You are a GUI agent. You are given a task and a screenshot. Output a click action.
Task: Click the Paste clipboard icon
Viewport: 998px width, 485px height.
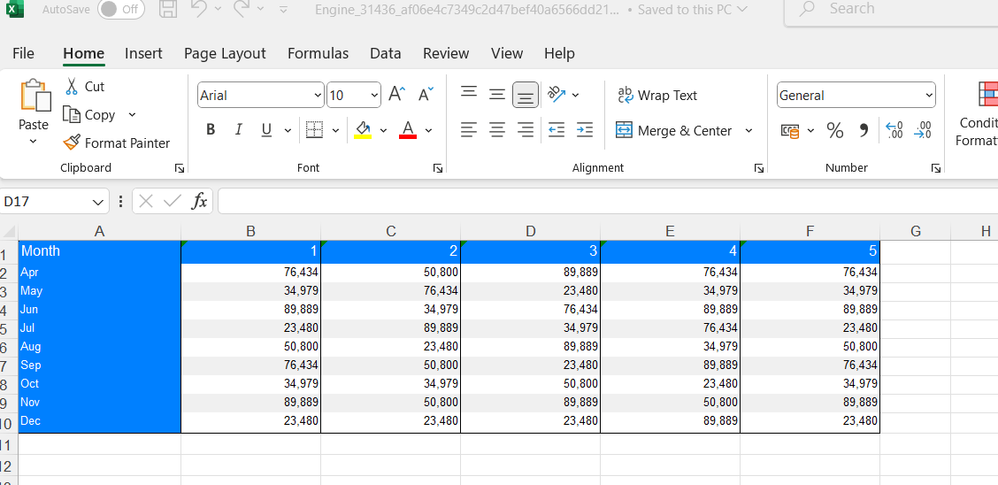click(x=35, y=96)
